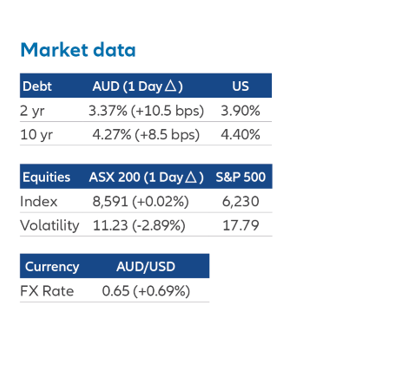Click the delta triangle in the AUD header
The height and width of the screenshot is (390, 406).
click(x=170, y=86)
